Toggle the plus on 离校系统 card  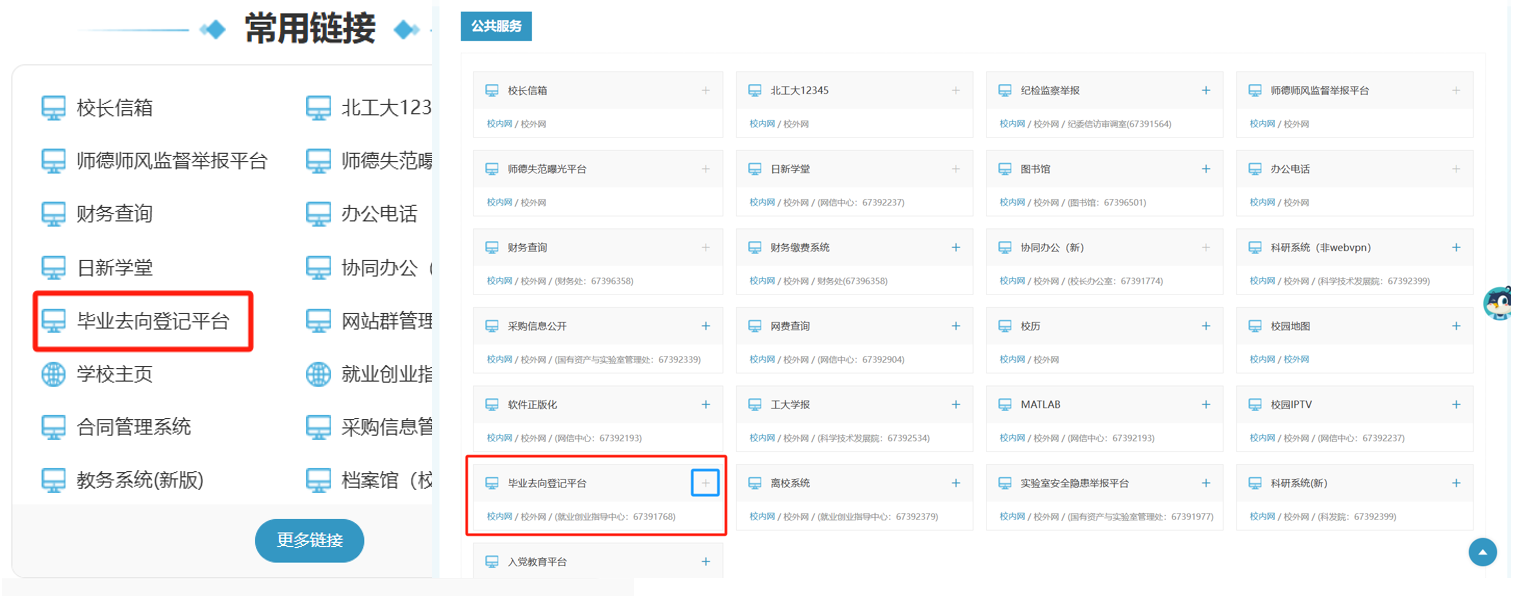point(955,483)
